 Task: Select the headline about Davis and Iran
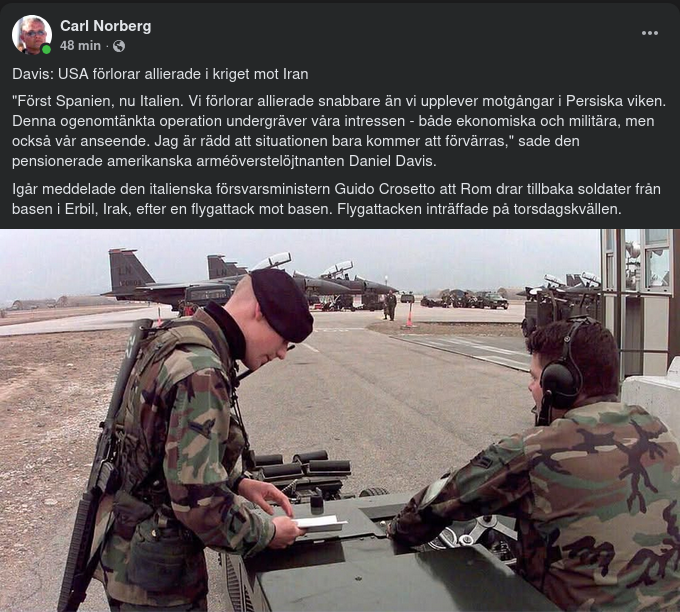point(160,74)
